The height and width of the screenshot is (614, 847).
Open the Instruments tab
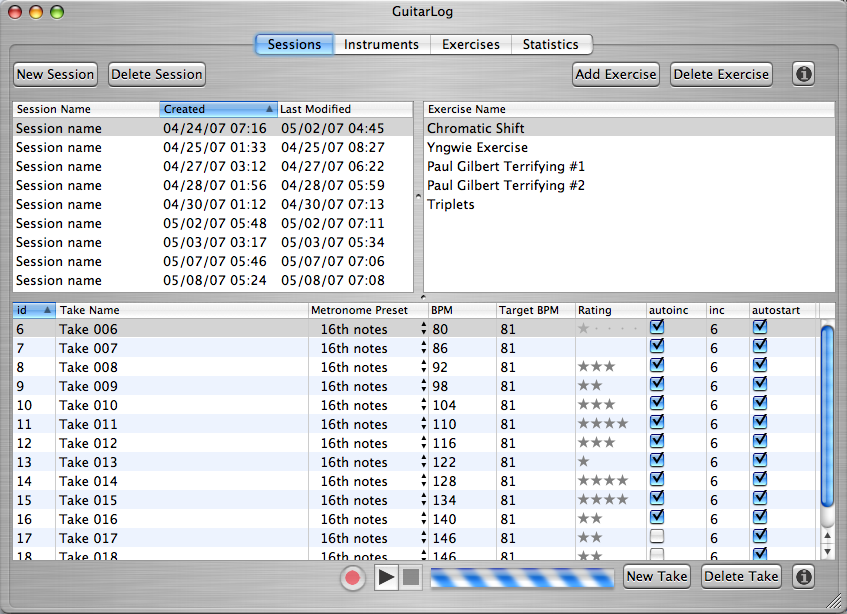[x=381, y=44]
